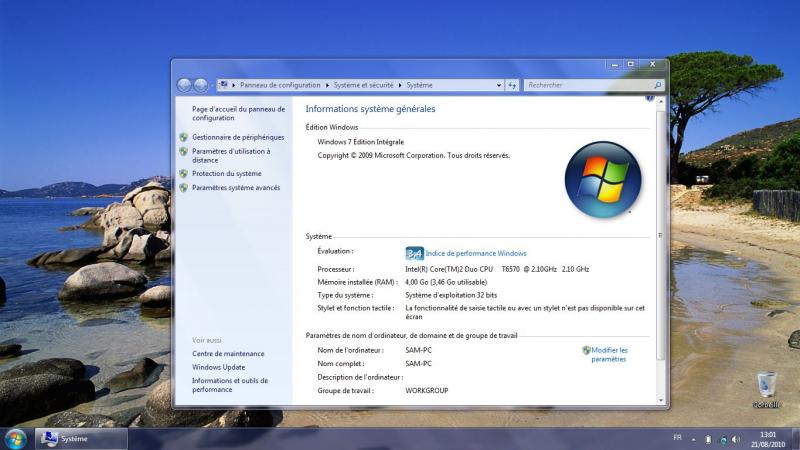Click the Windows Experience Index score badge
This screenshot has width=800, height=450.
[x=414, y=253]
